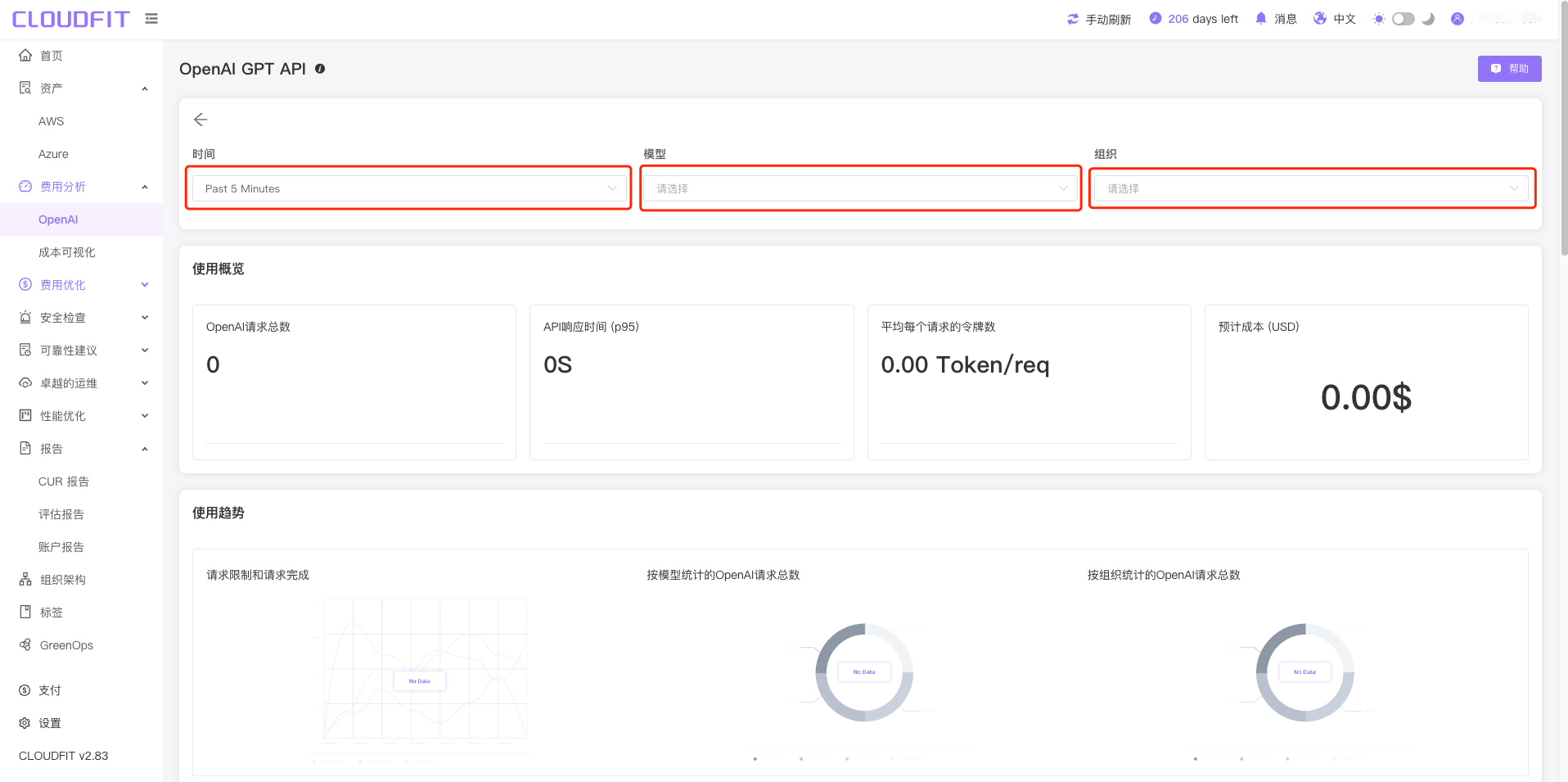Image resolution: width=1568 pixels, height=782 pixels.
Task: Click the 标签 tag icon
Action: click(25, 612)
